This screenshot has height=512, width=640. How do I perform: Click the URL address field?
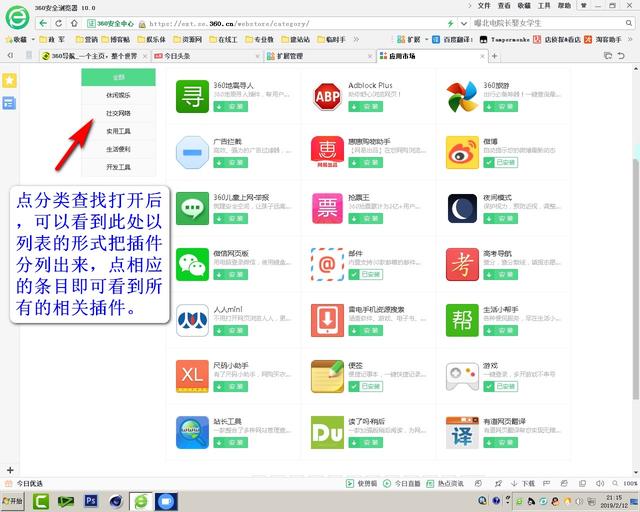pos(296,24)
